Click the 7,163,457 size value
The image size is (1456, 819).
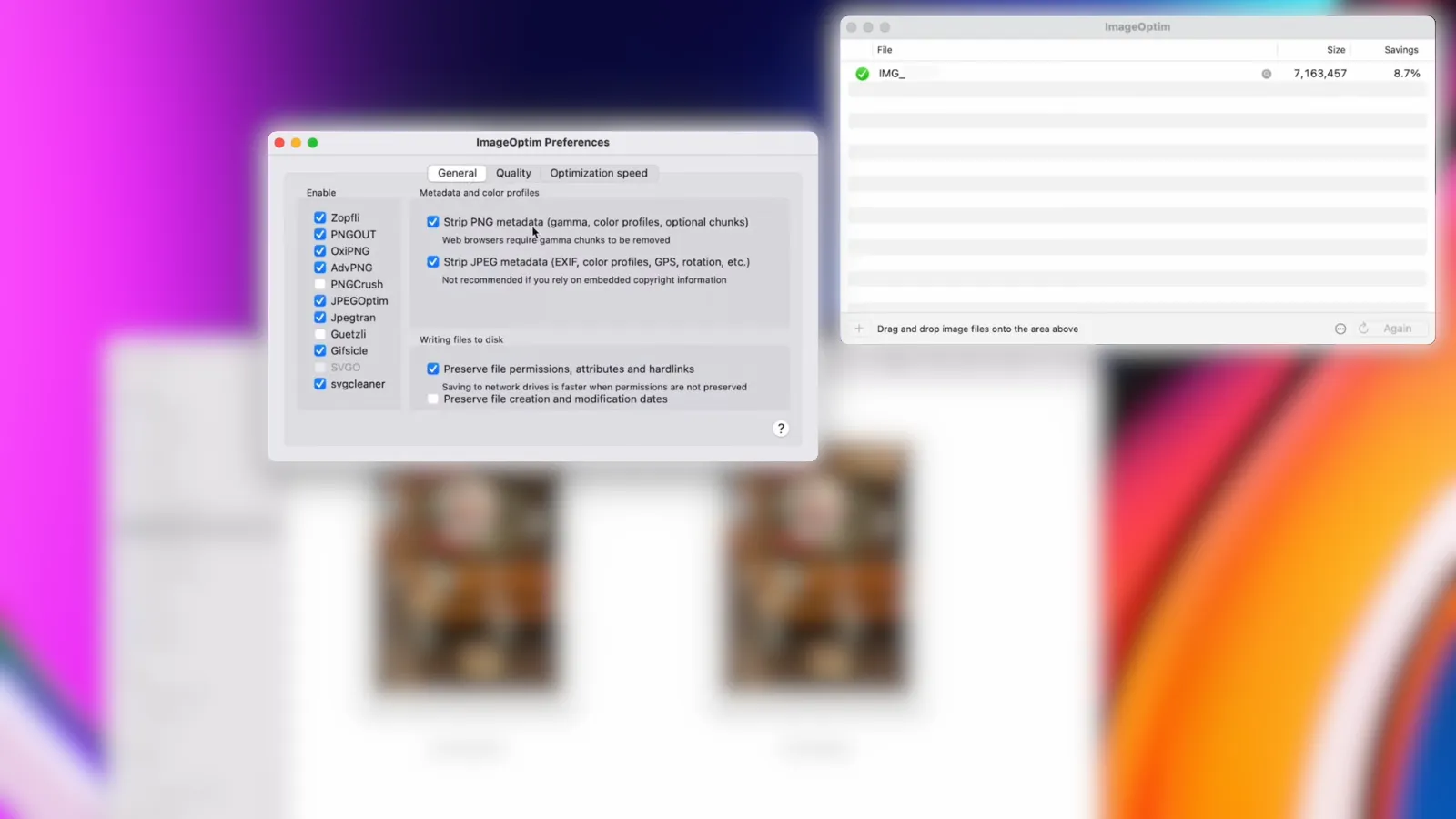pos(1319,74)
